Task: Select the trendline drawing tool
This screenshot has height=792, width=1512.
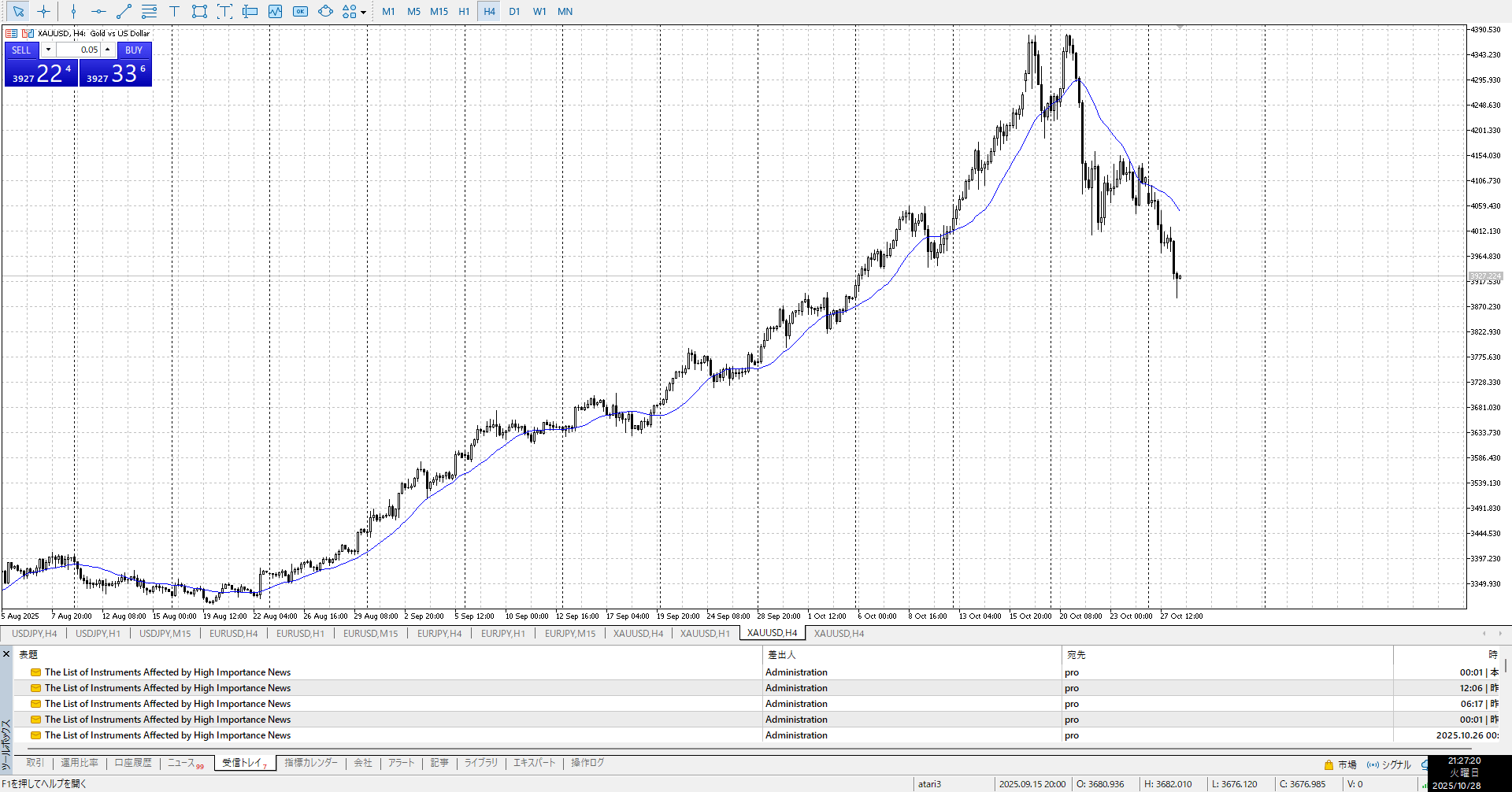Action: 124,12
